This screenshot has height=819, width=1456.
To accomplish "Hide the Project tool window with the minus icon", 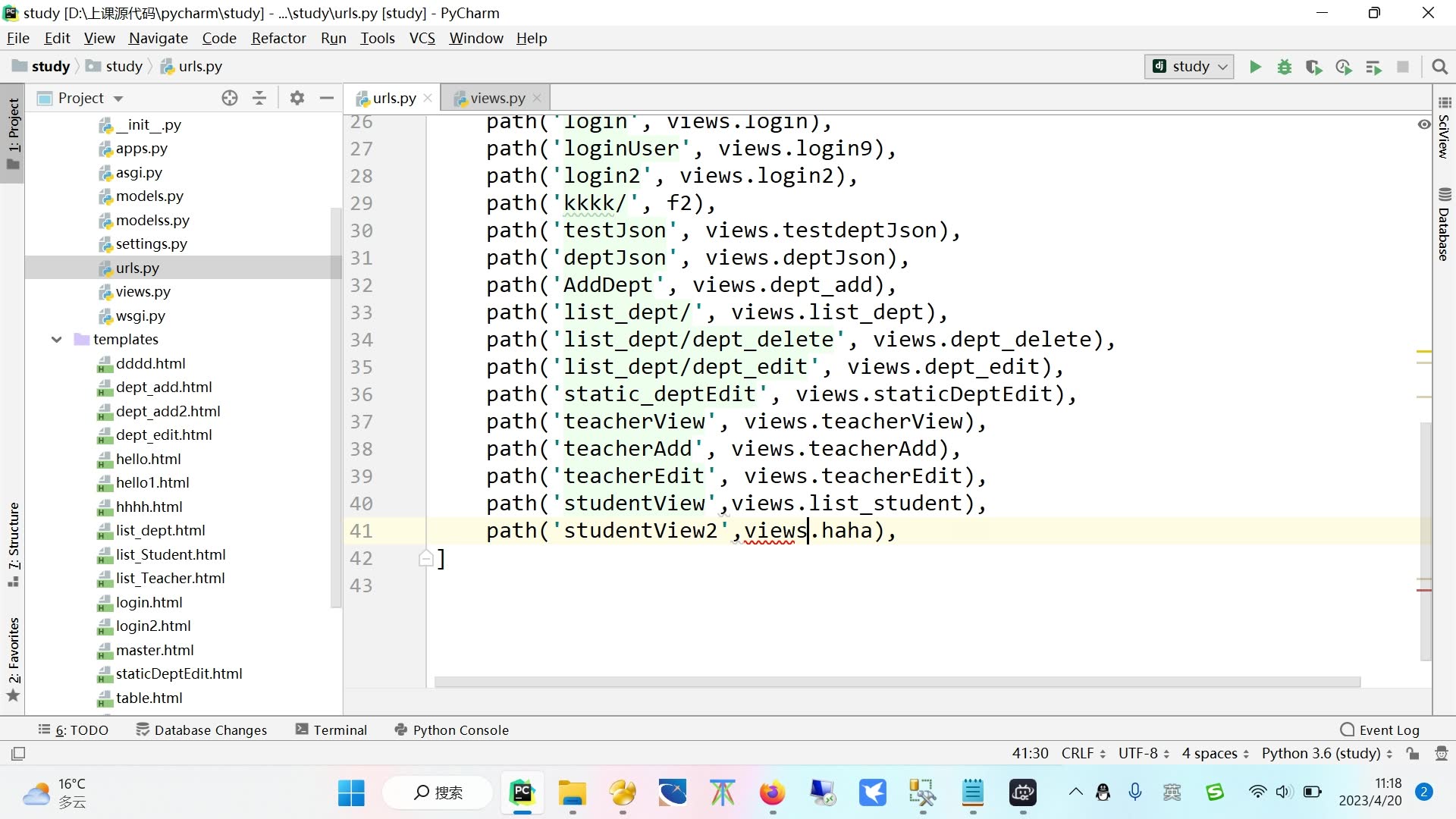I will click(327, 98).
